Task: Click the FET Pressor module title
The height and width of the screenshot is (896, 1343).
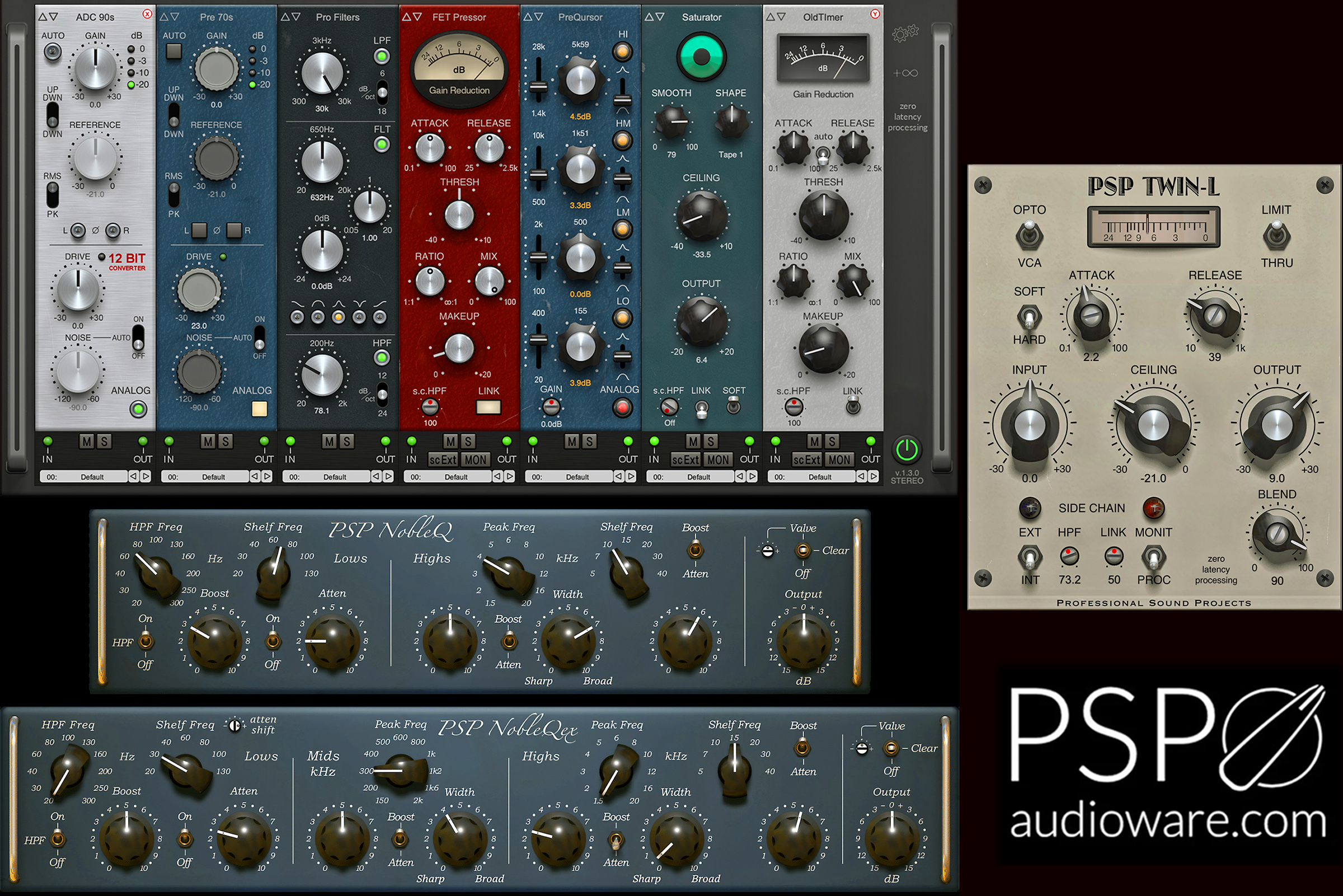Action: pyautogui.click(x=459, y=17)
